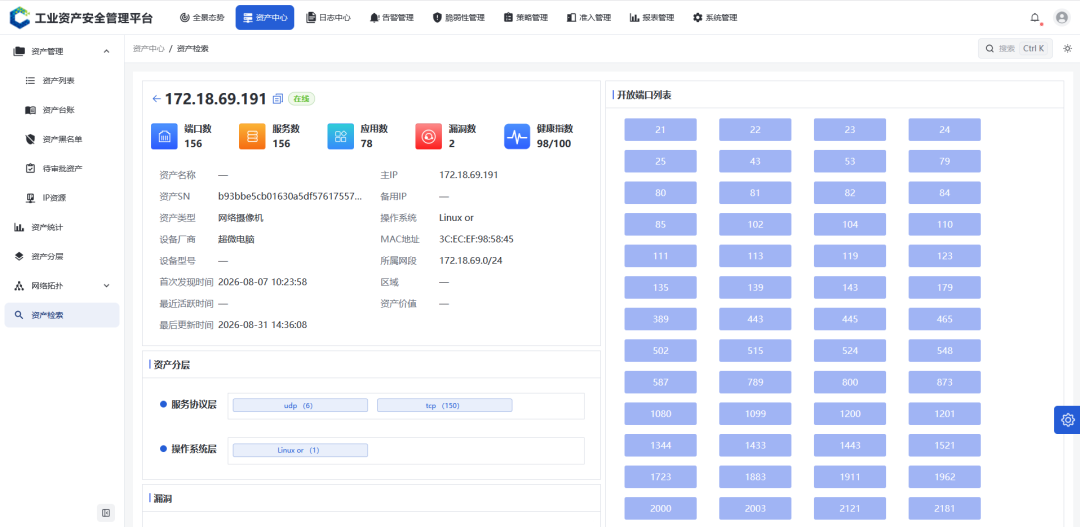Open the user avatar menu
The image size is (1080, 527).
click(1061, 18)
